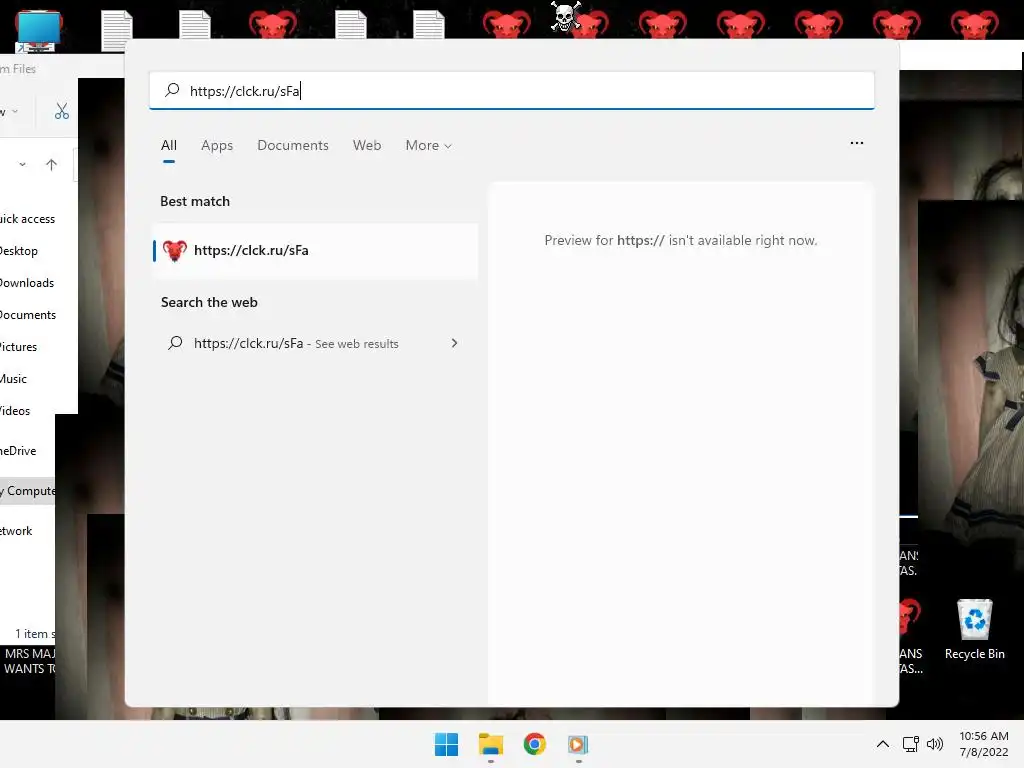This screenshot has width=1024, height=768.
Task: Select Pictures in File Explorer sidebar
Action: 18,347
